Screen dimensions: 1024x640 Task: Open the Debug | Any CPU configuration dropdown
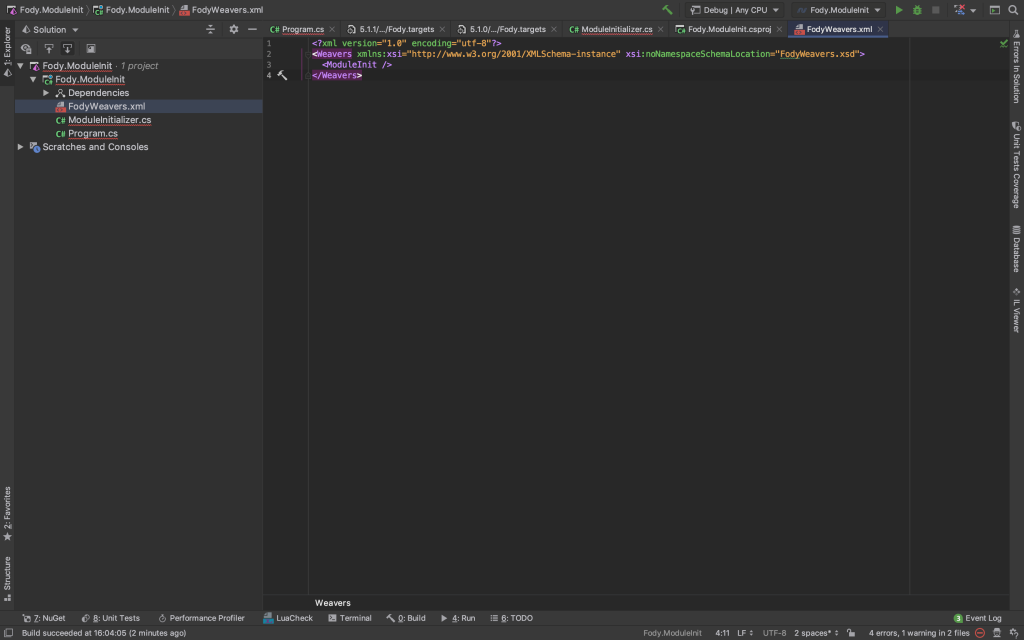(735, 10)
